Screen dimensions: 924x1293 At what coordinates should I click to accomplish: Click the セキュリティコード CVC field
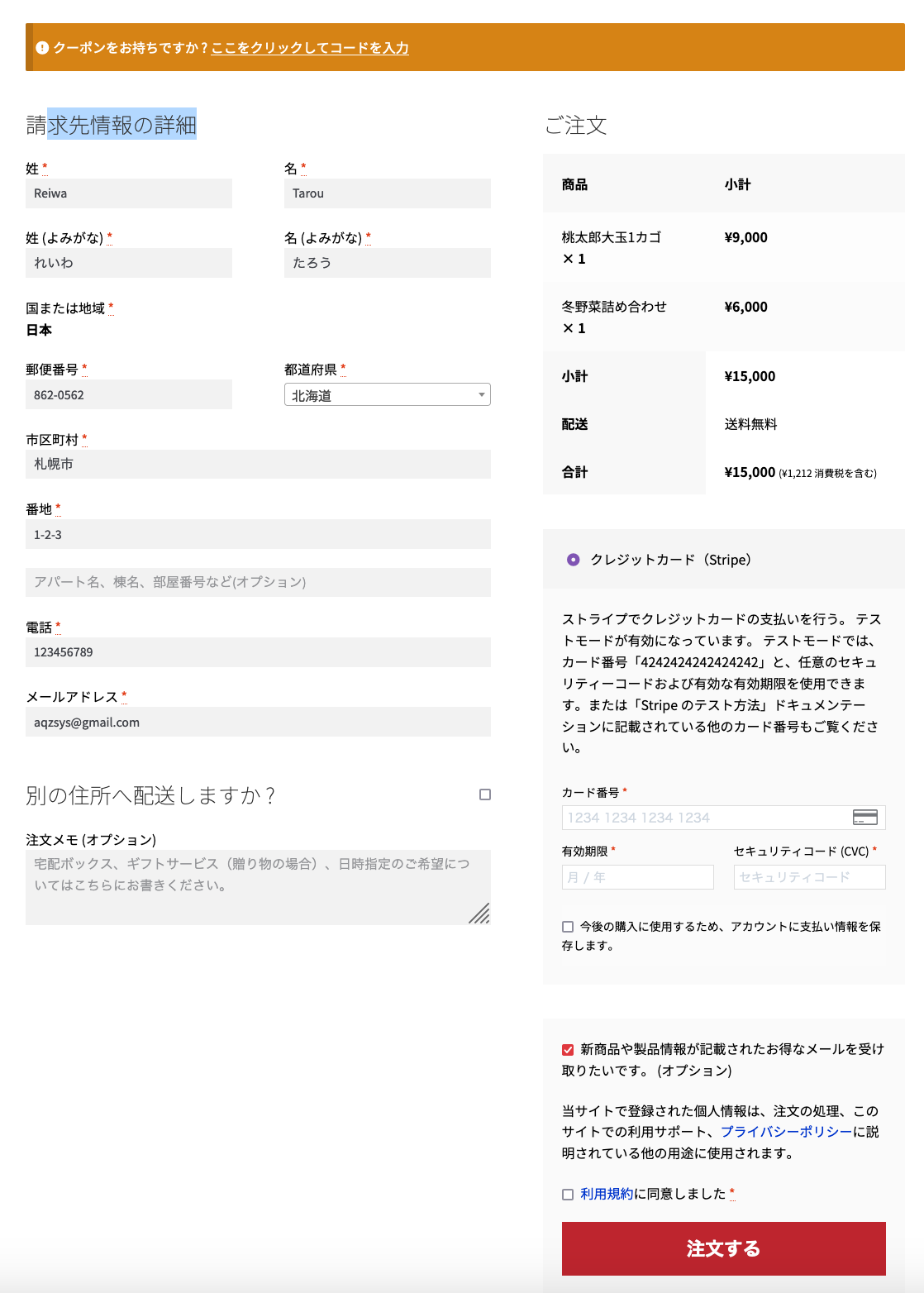pyautogui.click(x=809, y=877)
